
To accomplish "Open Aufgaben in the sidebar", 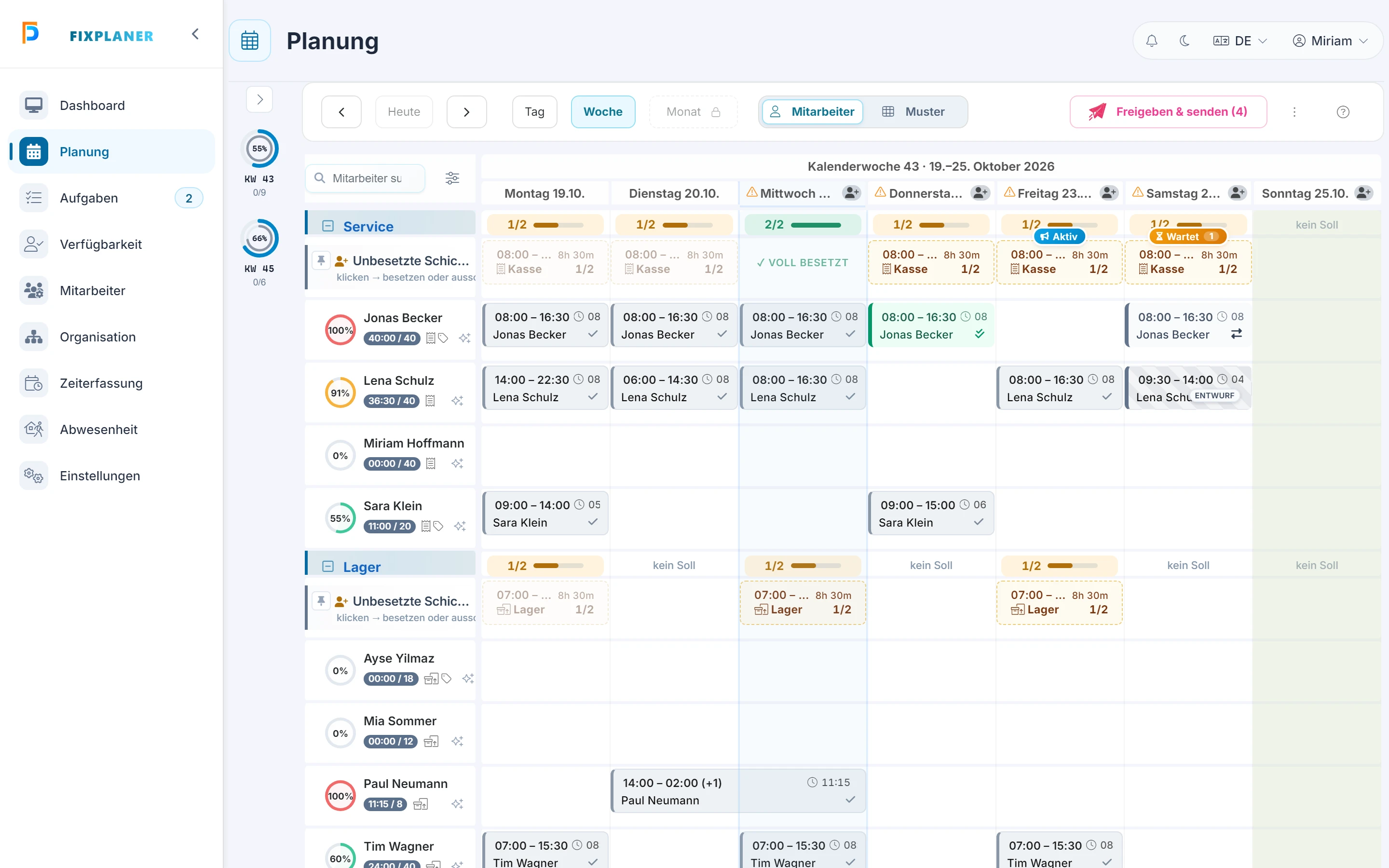I will point(111,198).
